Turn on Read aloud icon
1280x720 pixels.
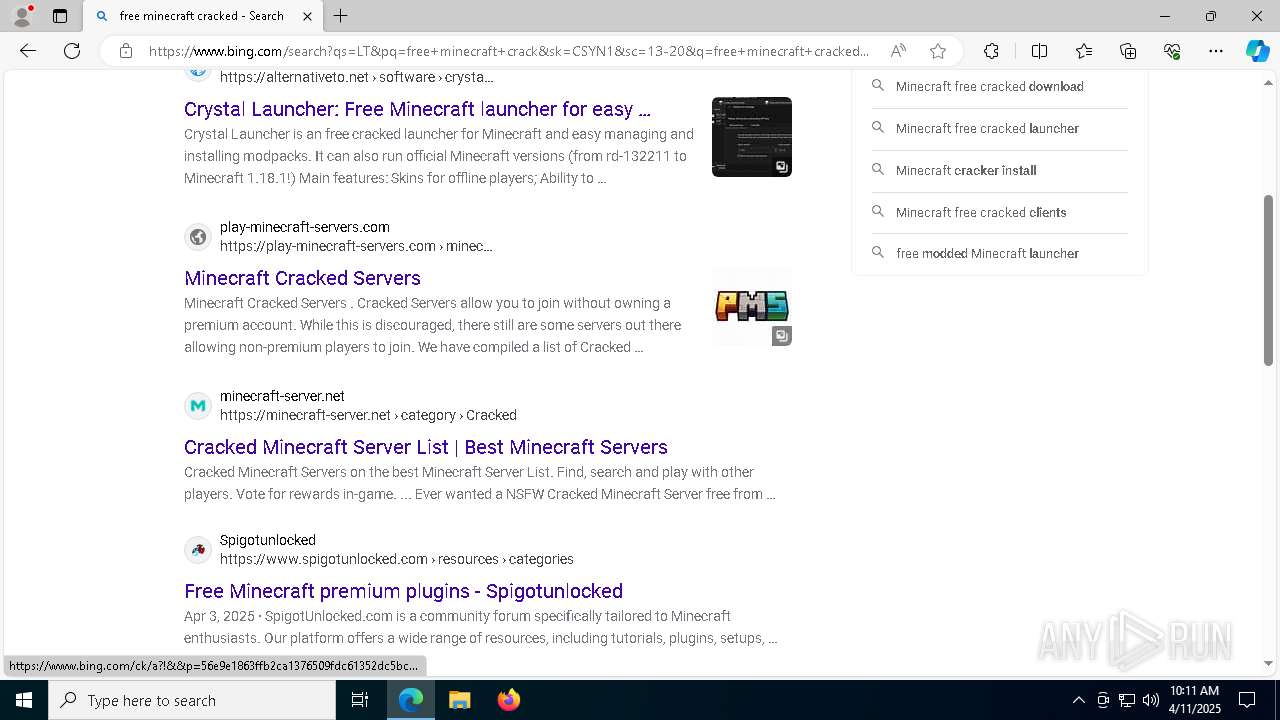click(x=898, y=51)
